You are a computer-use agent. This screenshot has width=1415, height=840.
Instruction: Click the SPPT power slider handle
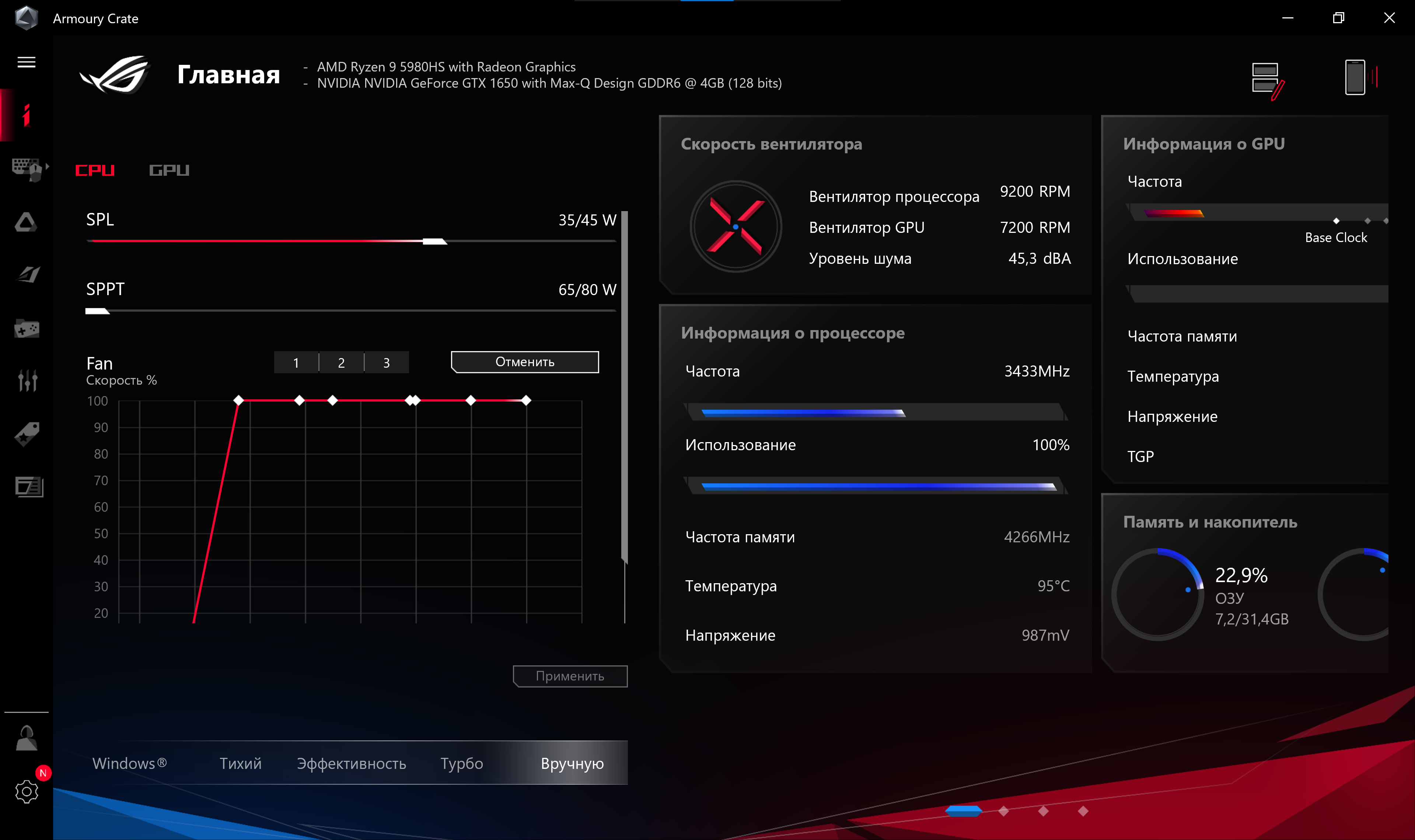(x=97, y=311)
